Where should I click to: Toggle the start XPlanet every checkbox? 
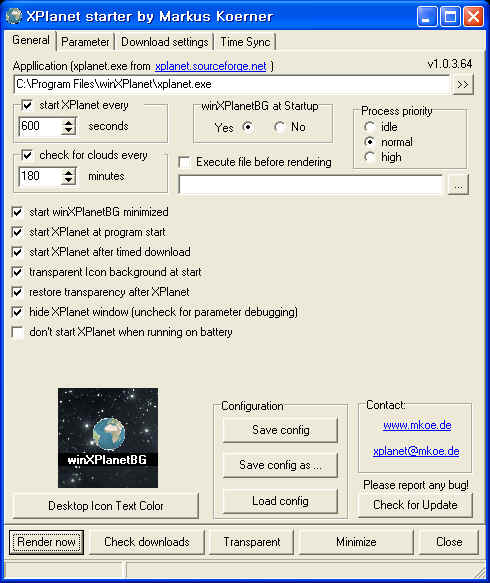(27, 105)
